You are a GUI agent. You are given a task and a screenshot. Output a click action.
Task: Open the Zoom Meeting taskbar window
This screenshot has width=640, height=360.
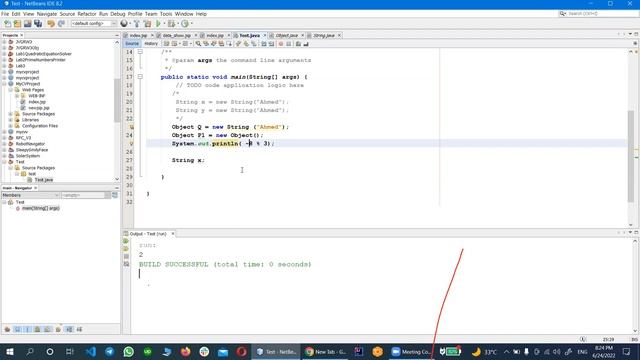411,351
